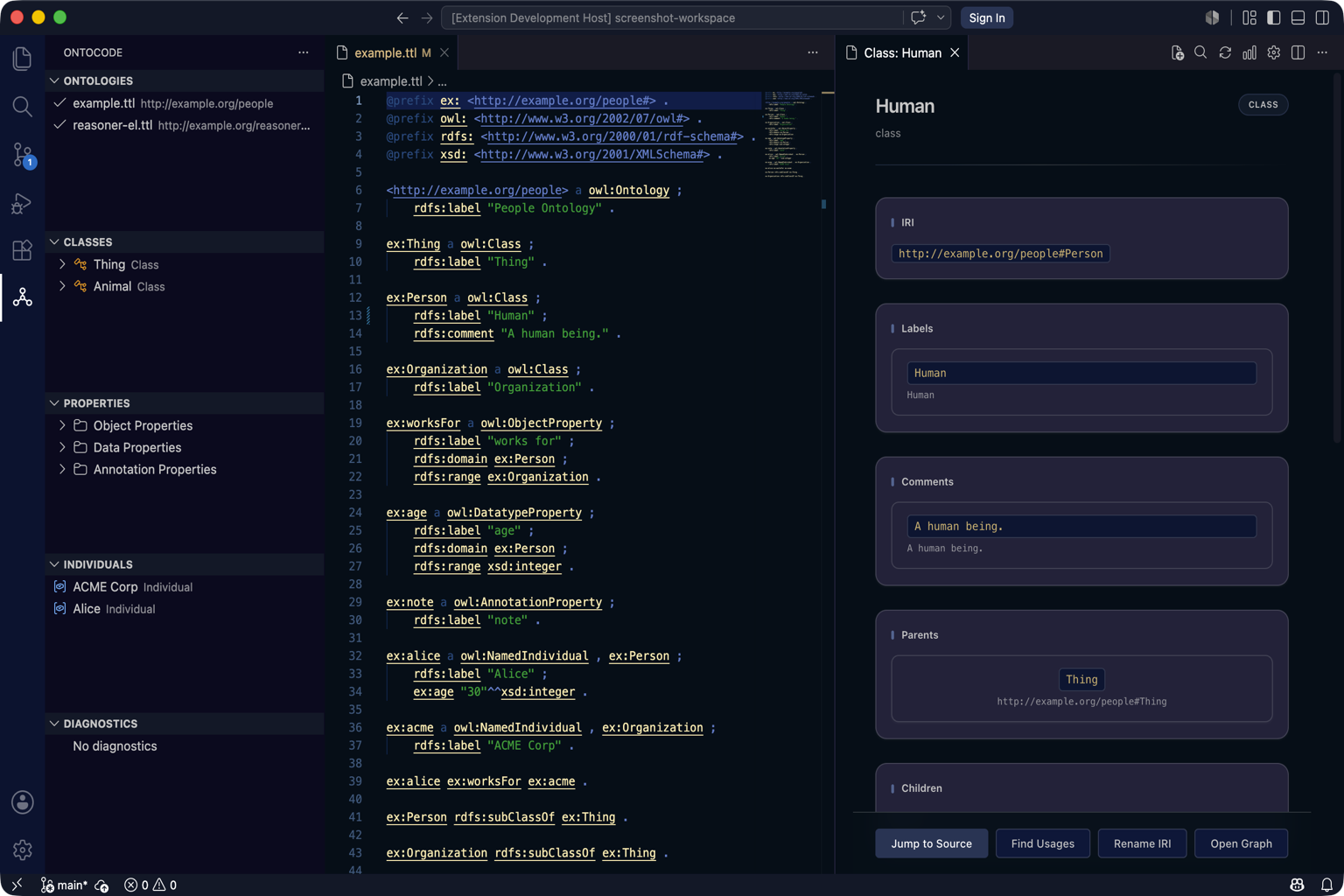Screen dimensions: 1344x896
Task: Click the Jump to Source button
Action: [x=931, y=843]
